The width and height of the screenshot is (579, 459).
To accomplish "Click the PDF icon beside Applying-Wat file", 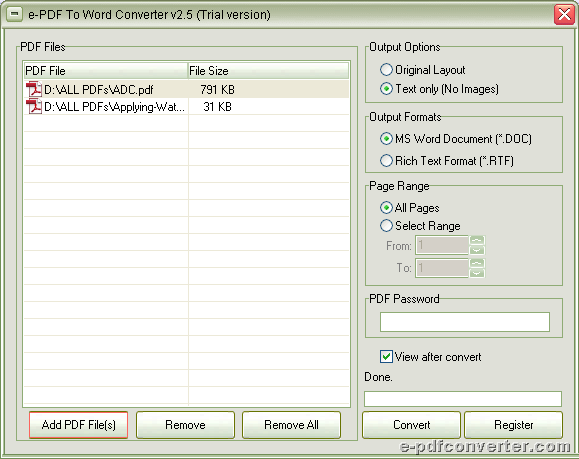I will tap(34, 107).
